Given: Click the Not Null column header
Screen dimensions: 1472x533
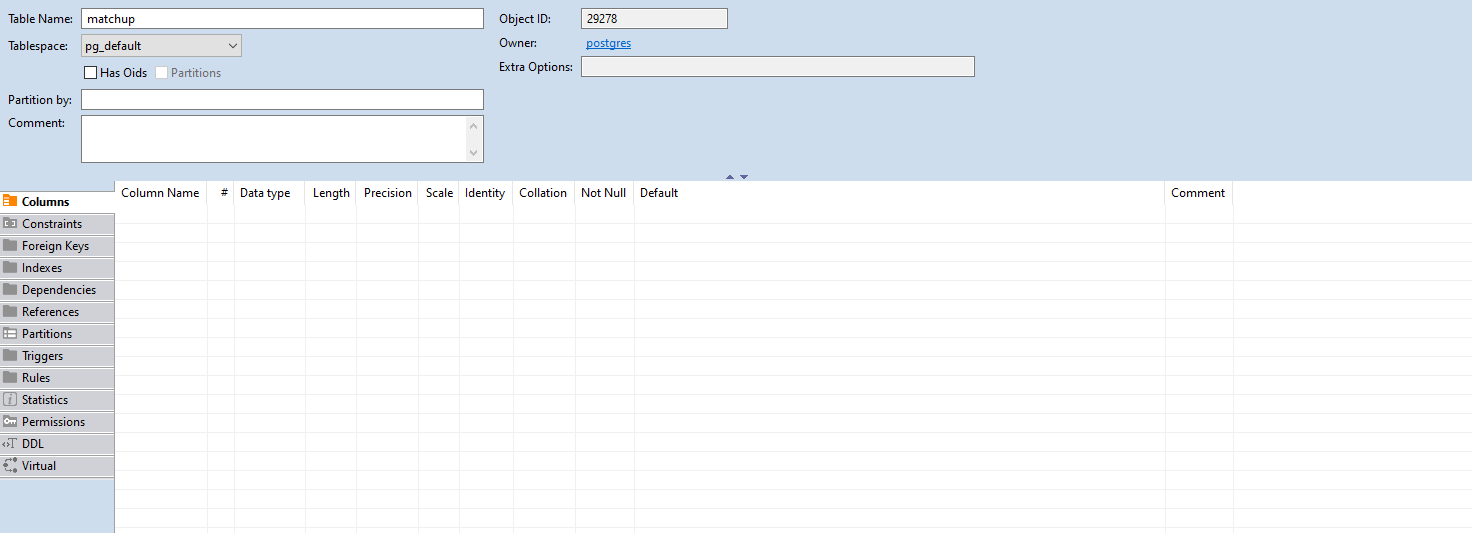Looking at the screenshot, I should pos(604,193).
